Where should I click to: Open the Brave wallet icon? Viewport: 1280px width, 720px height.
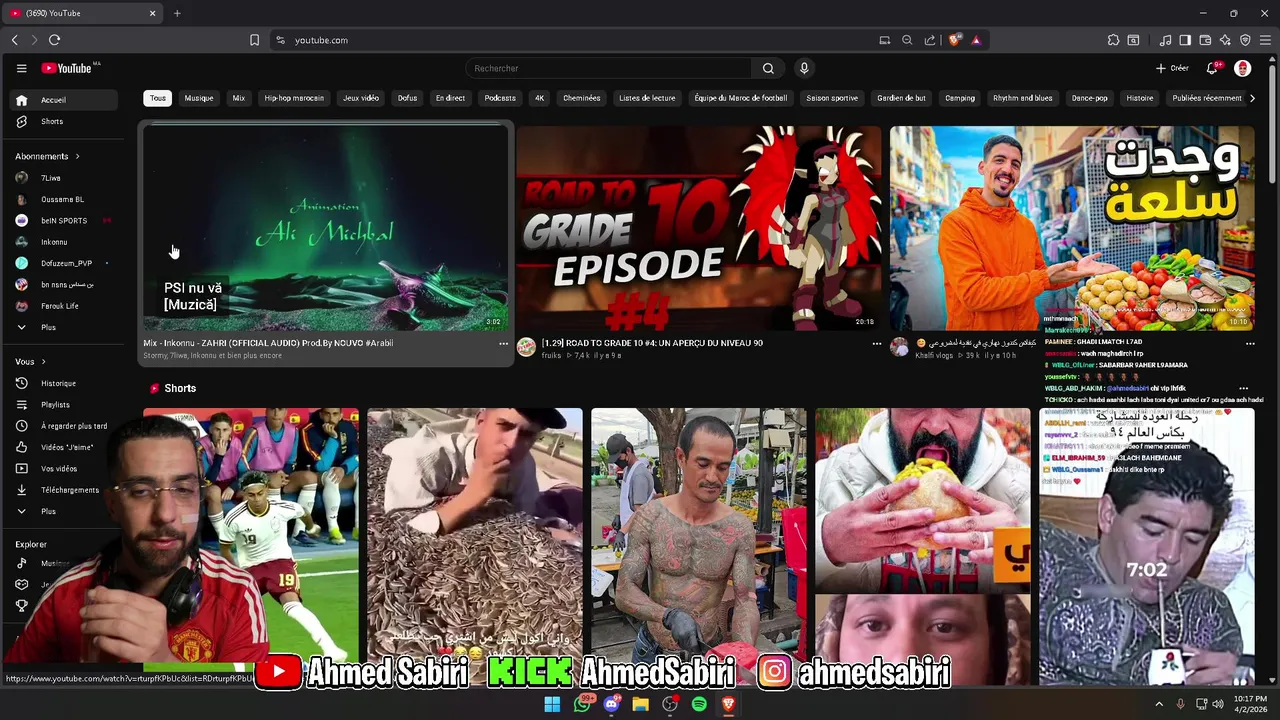pyautogui.click(x=1205, y=40)
